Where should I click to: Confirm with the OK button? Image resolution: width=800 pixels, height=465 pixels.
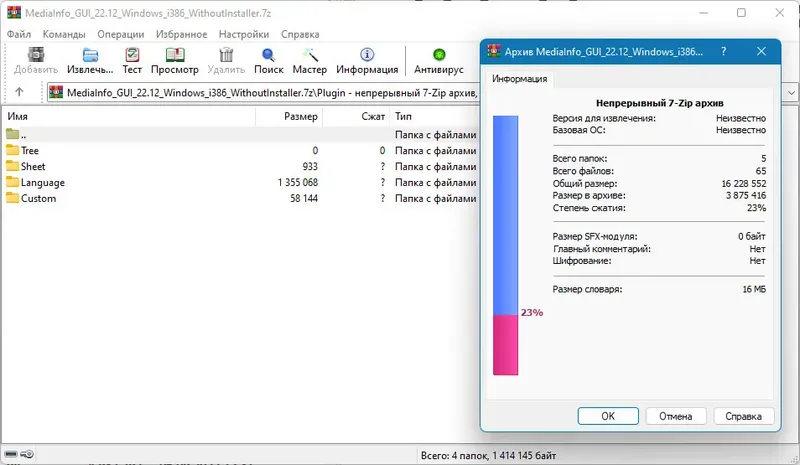tap(608, 416)
